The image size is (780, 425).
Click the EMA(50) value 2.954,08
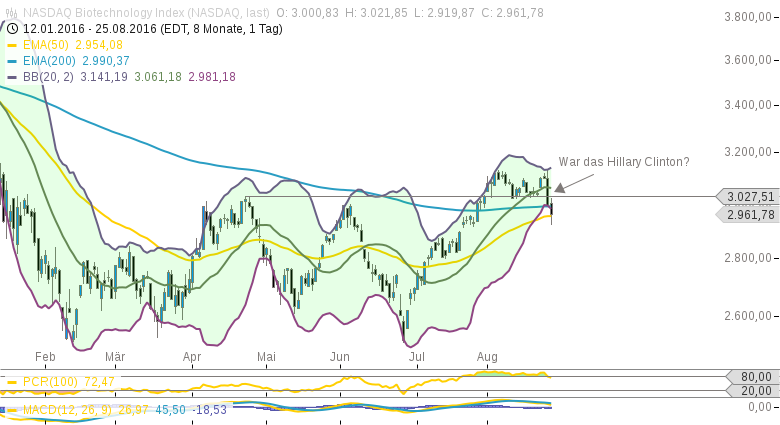pyautogui.click(x=98, y=45)
